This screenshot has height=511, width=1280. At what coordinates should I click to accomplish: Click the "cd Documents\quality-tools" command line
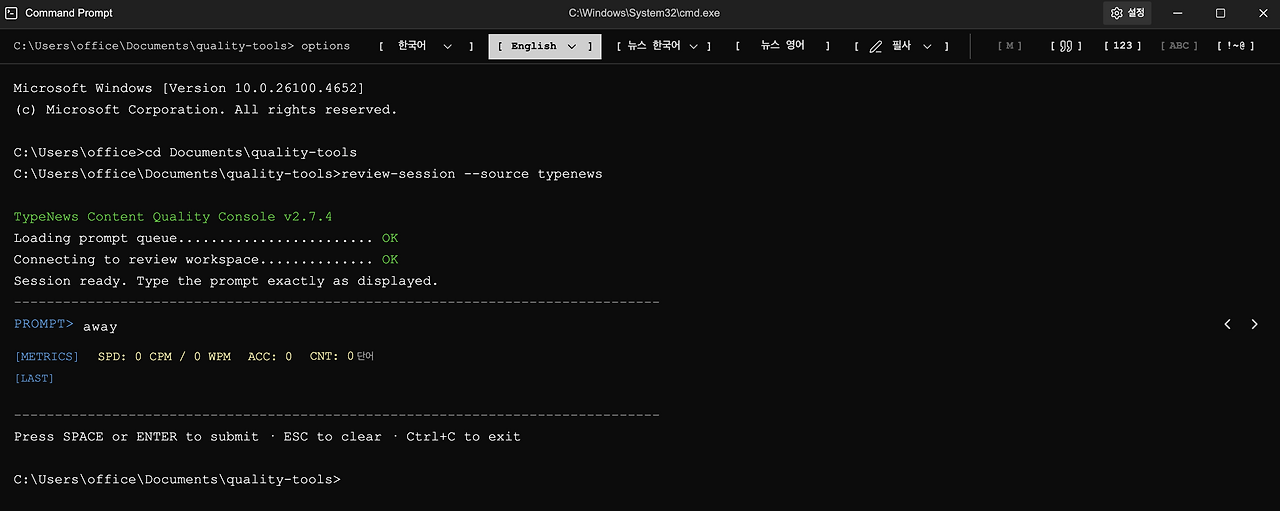click(185, 152)
